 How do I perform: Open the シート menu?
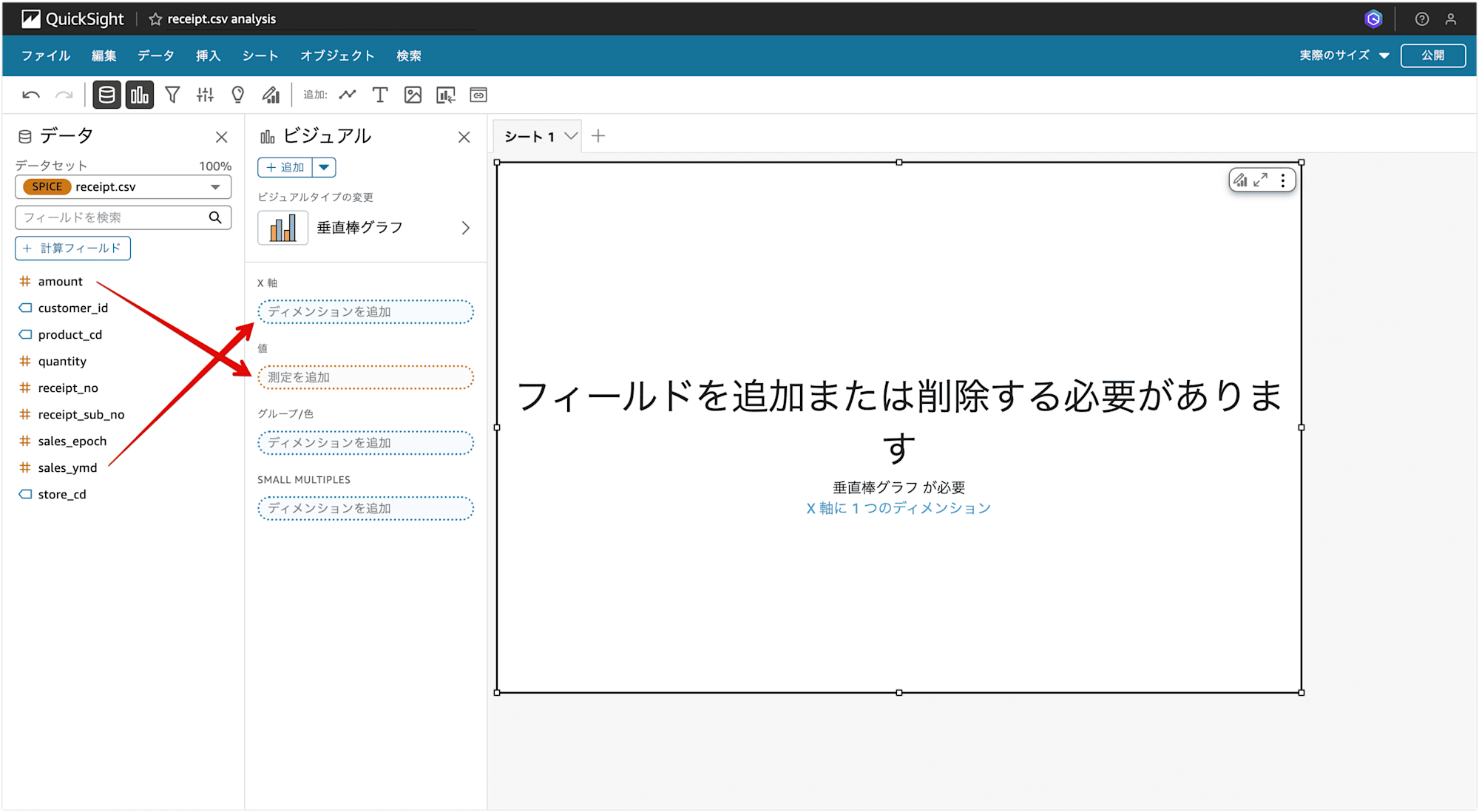[260, 55]
